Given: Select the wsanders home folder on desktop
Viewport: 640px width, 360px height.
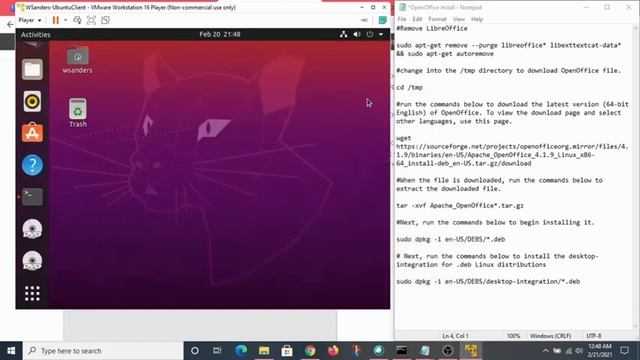Looking at the screenshot, I should point(78,60).
